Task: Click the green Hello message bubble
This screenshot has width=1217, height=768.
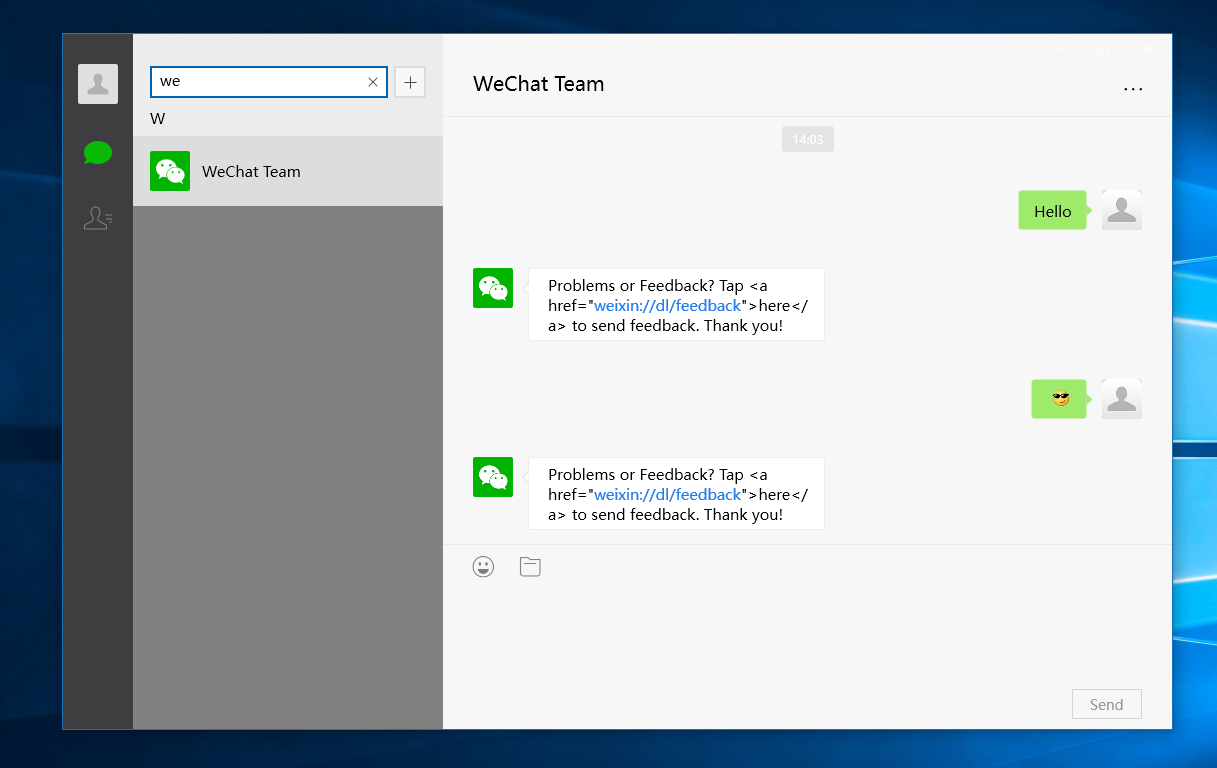Action: click(x=1052, y=210)
